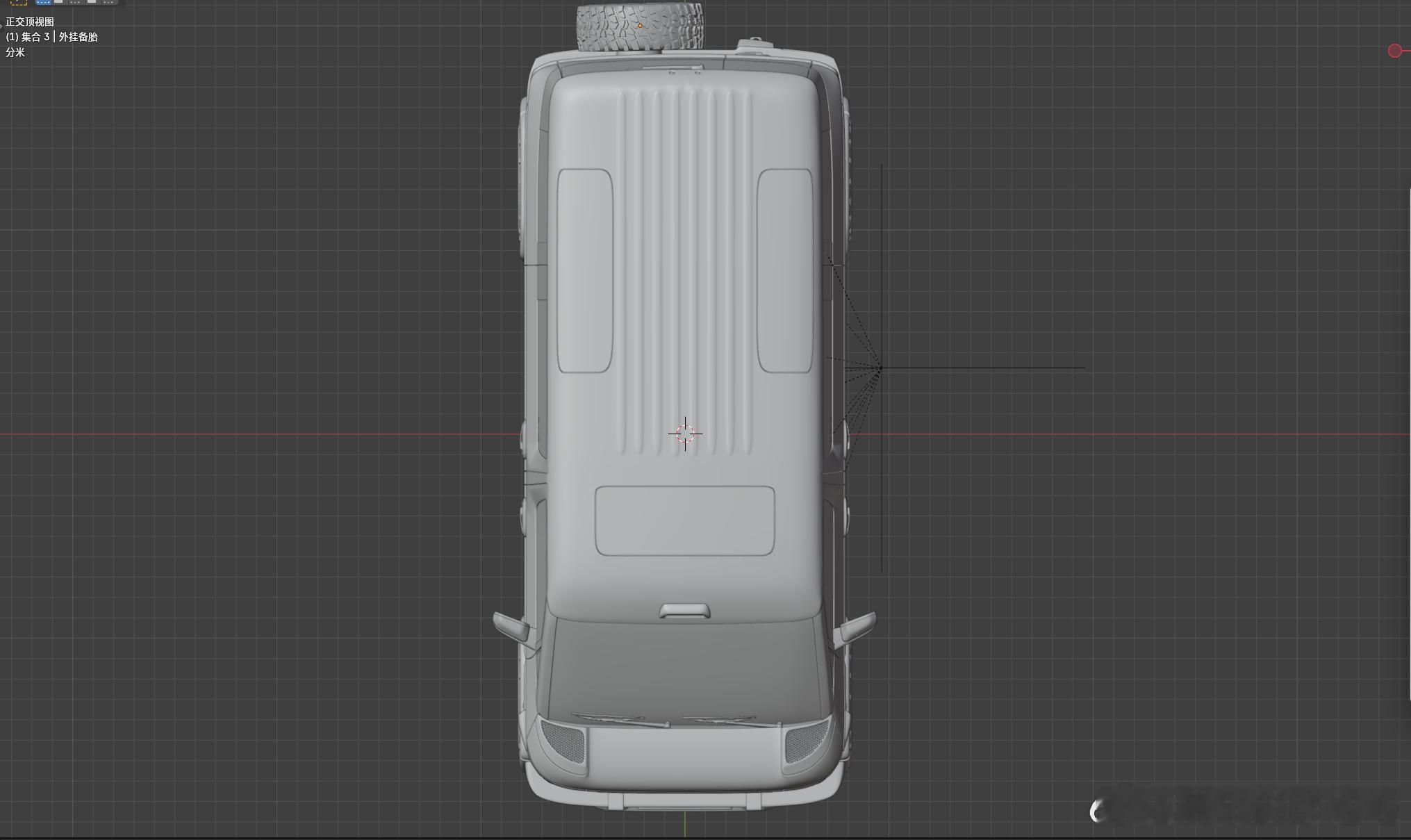Select the left side mirror
The image size is (1411, 840).
click(513, 625)
